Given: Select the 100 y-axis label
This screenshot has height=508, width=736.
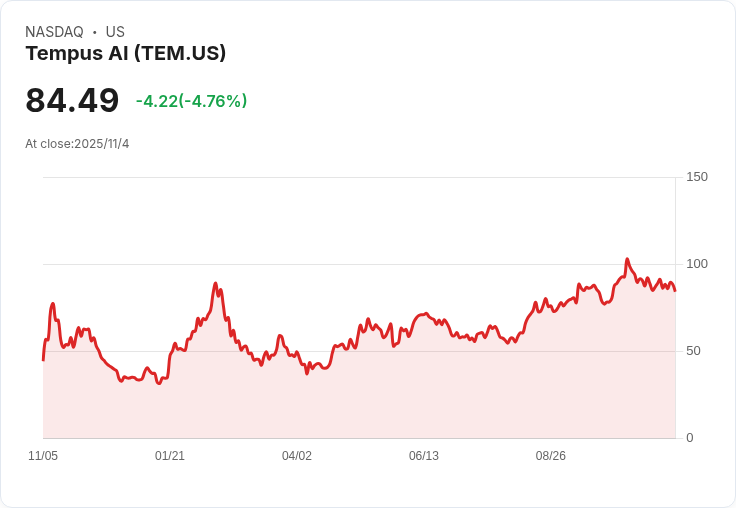Looking at the screenshot, I should [x=696, y=264].
